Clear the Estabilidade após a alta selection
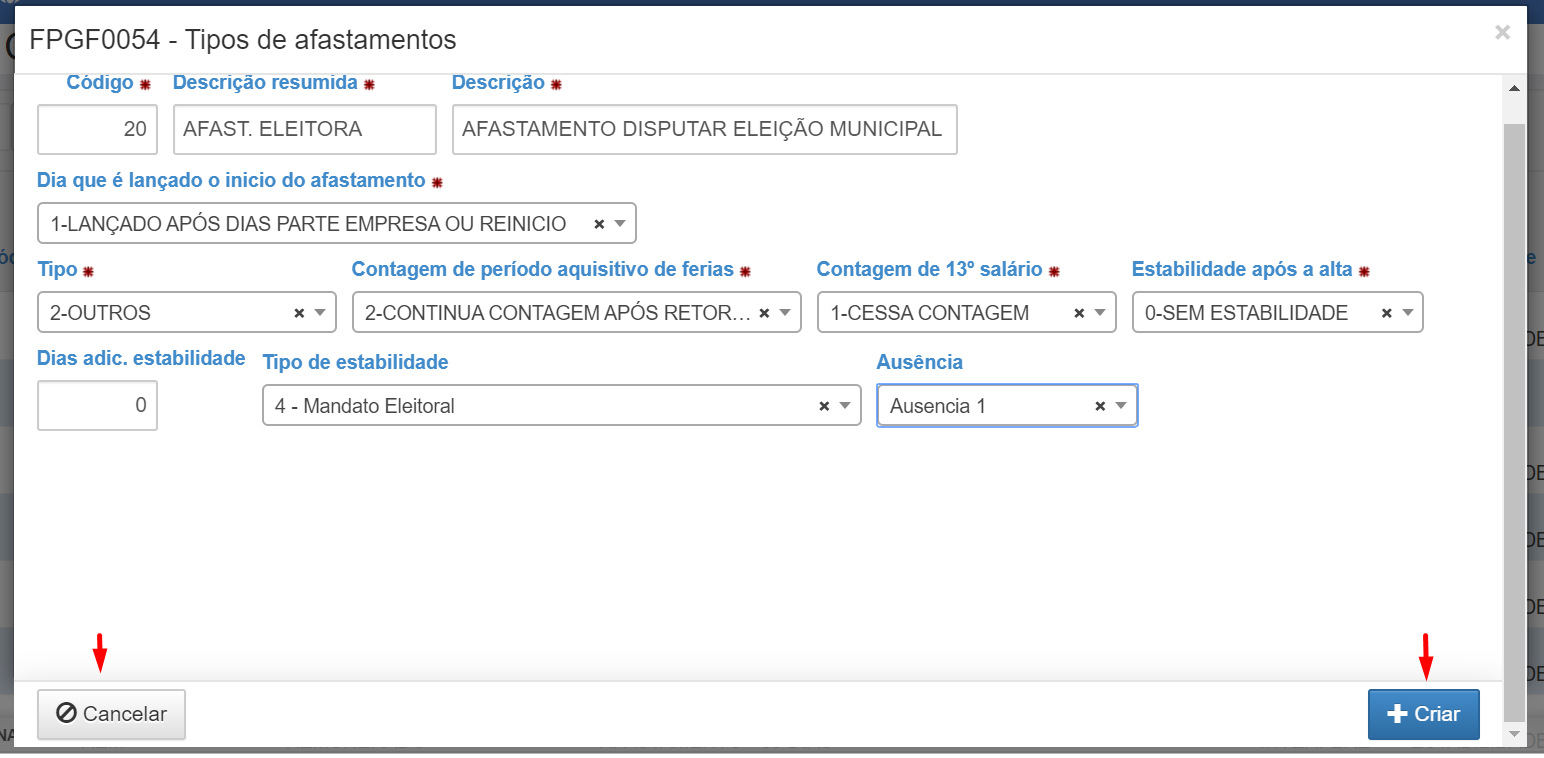Image resolution: width=1544 pixels, height=758 pixels. point(1386,313)
